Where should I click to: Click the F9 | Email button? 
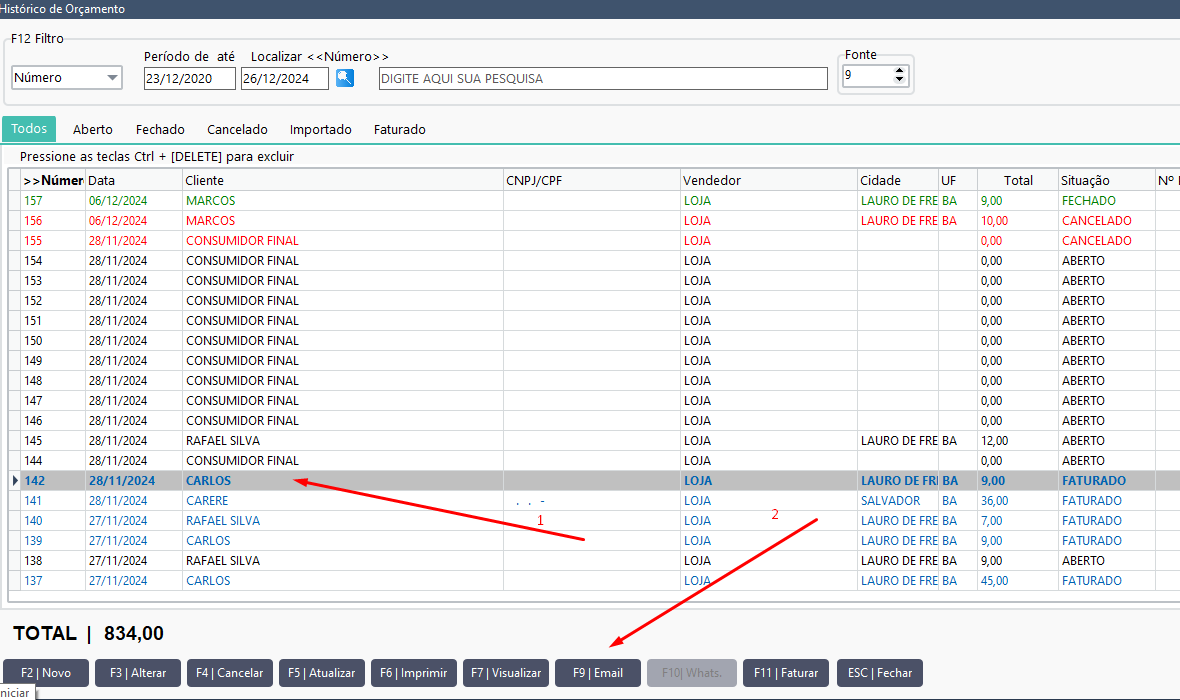tap(598, 673)
